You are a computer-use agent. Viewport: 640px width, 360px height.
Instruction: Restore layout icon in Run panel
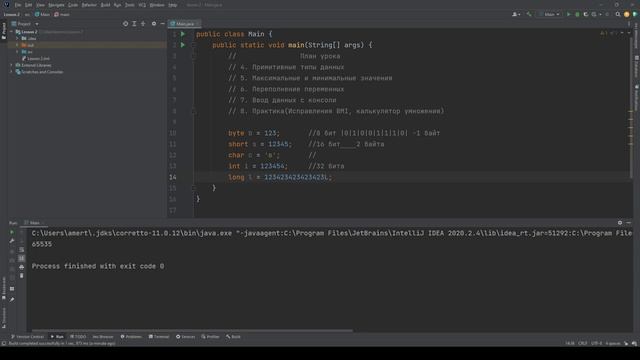(x=12, y=289)
